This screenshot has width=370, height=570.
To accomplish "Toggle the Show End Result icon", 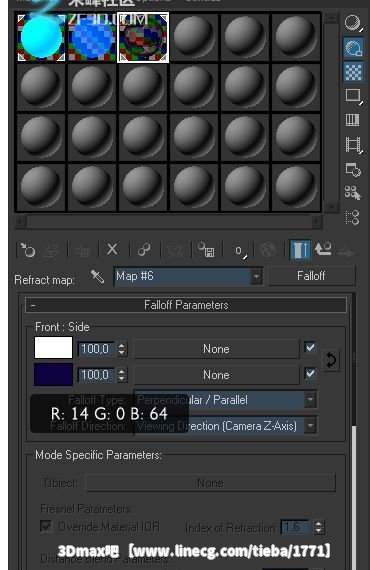I will pos(300,250).
